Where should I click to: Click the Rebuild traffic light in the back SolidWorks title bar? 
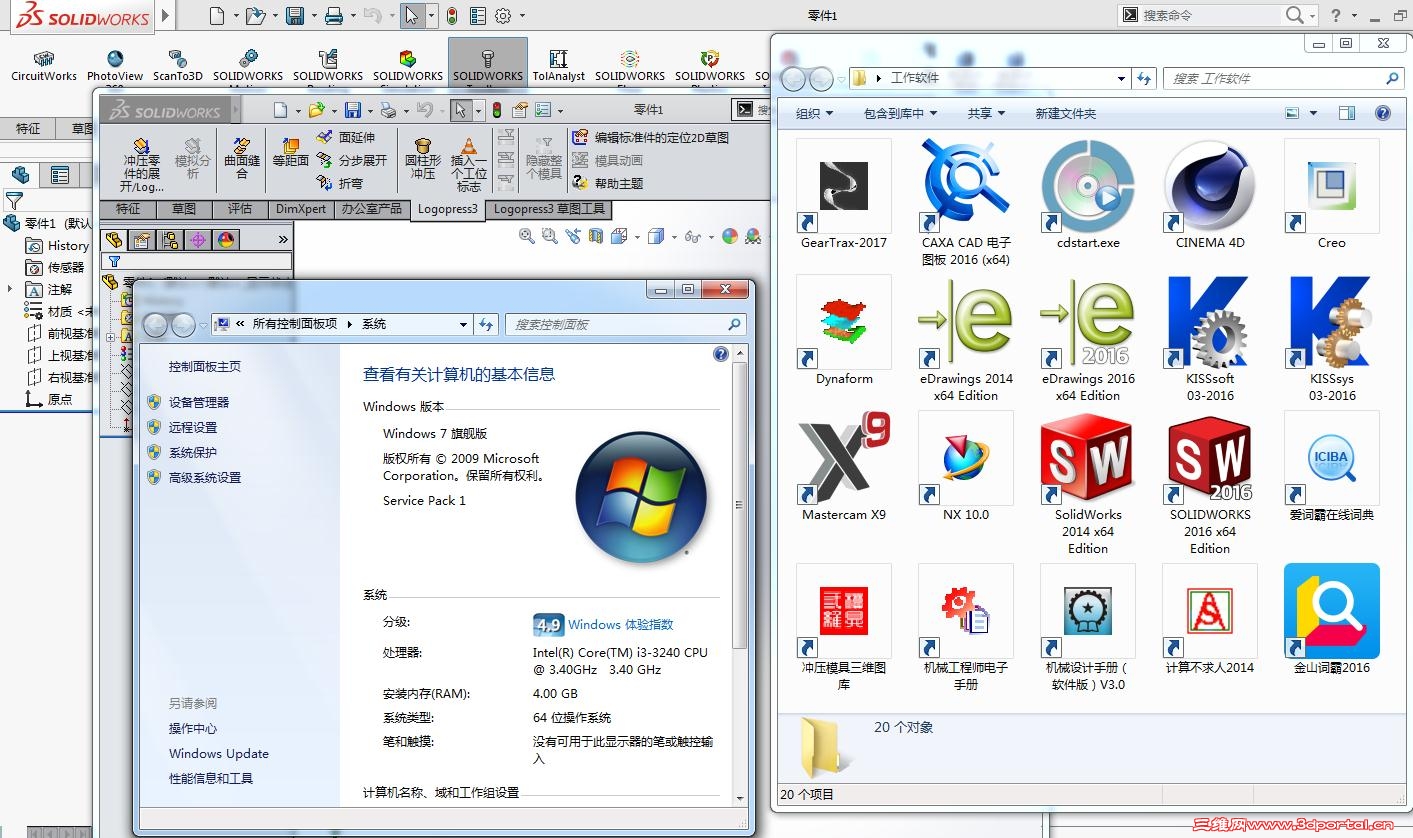[452, 16]
